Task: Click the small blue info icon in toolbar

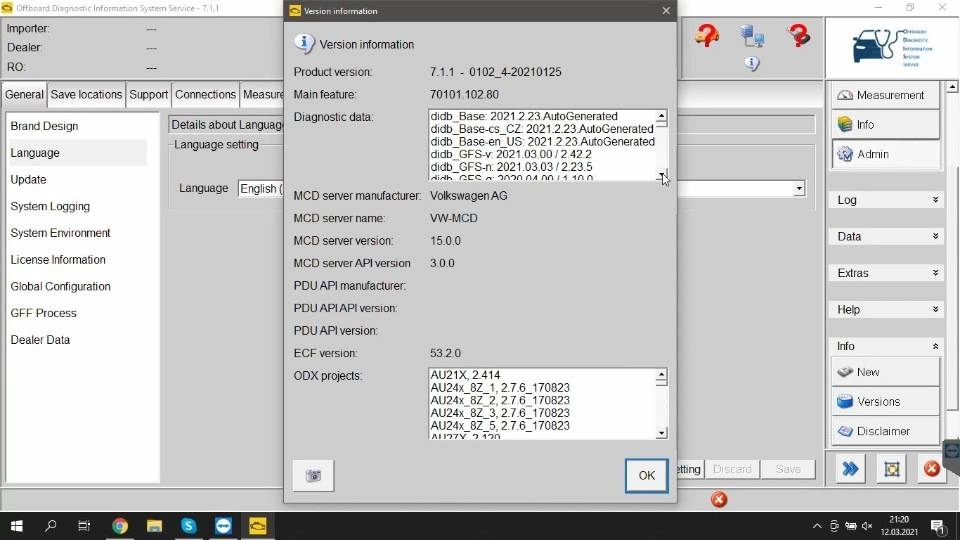Action: (x=752, y=64)
